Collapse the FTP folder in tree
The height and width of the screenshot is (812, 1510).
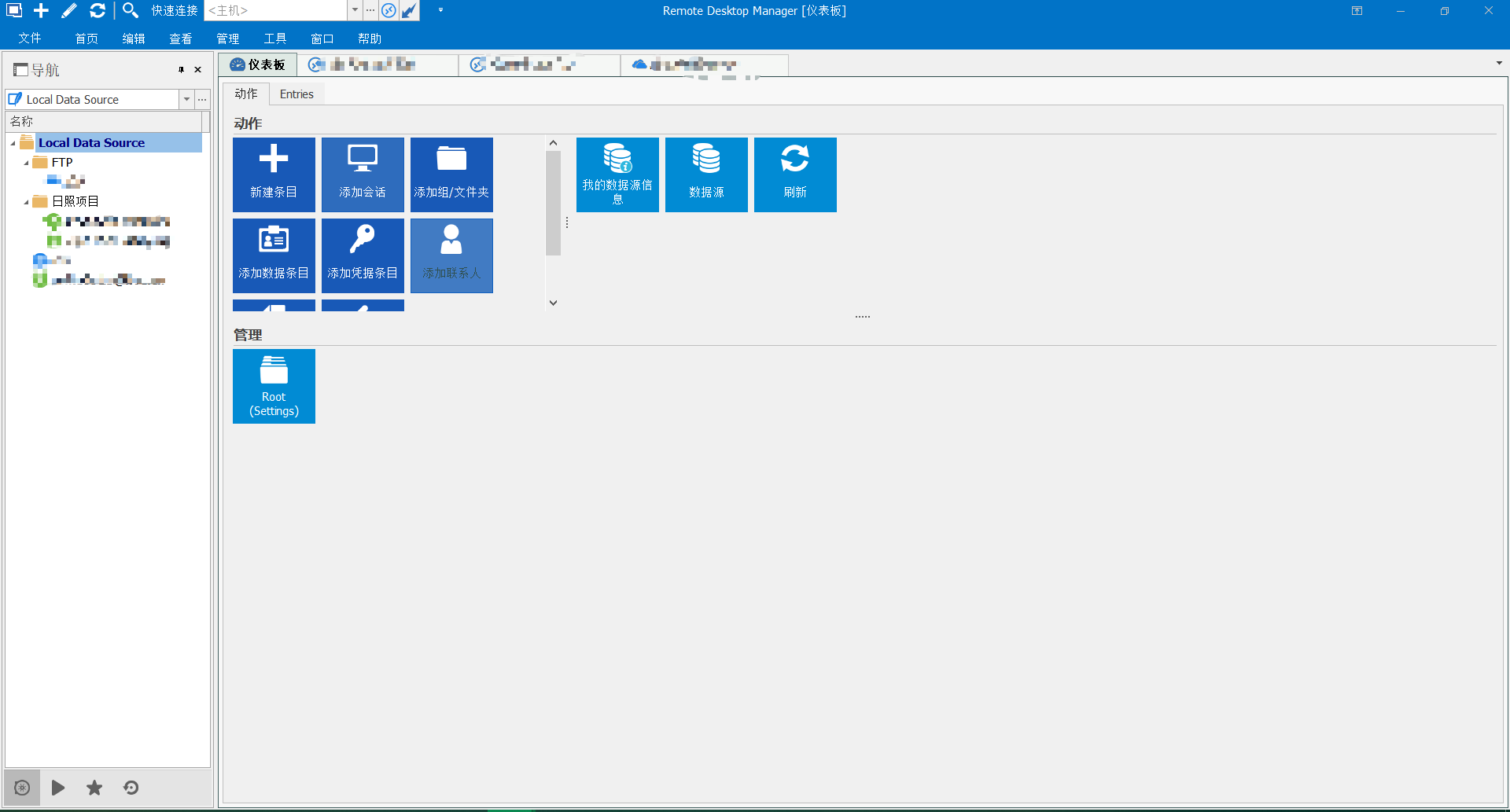(x=26, y=162)
